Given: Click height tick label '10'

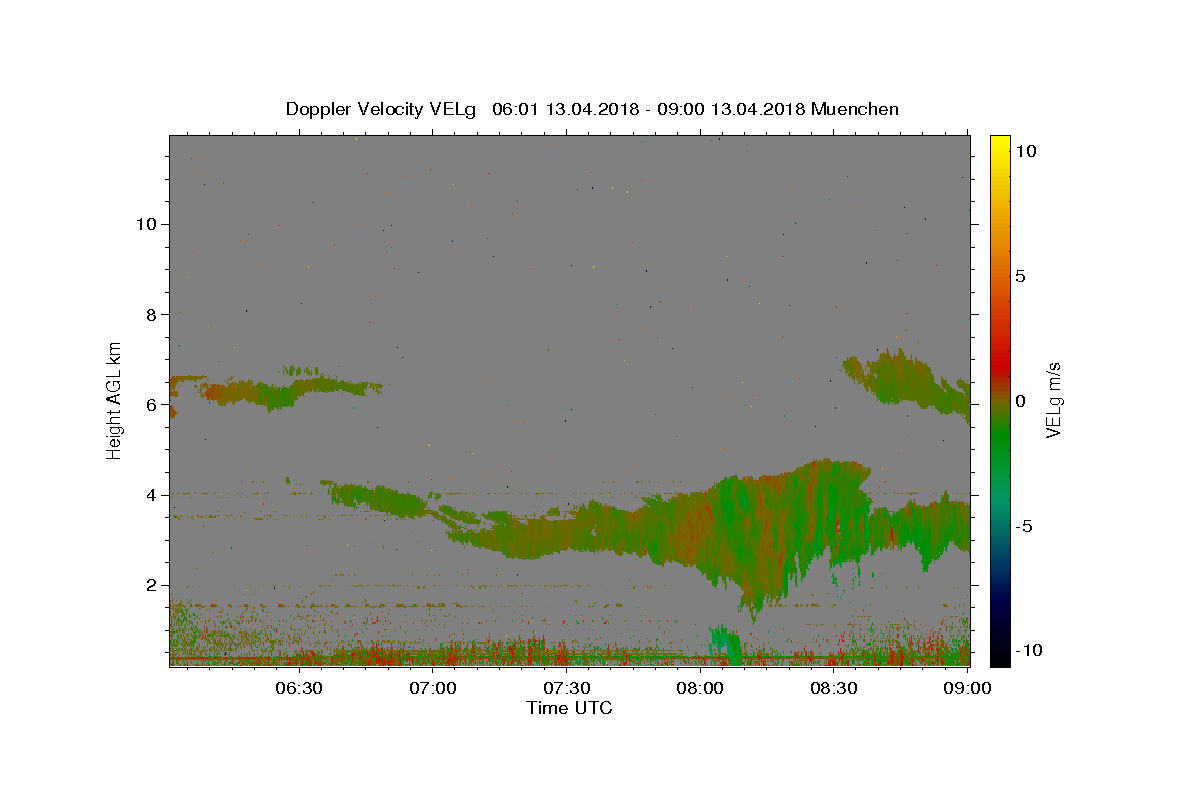Looking at the screenshot, I should tap(148, 224).
